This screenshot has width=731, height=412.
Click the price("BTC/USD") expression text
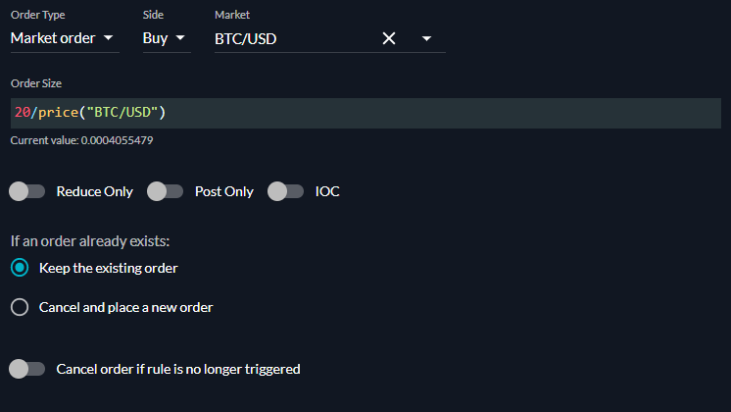point(102,113)
